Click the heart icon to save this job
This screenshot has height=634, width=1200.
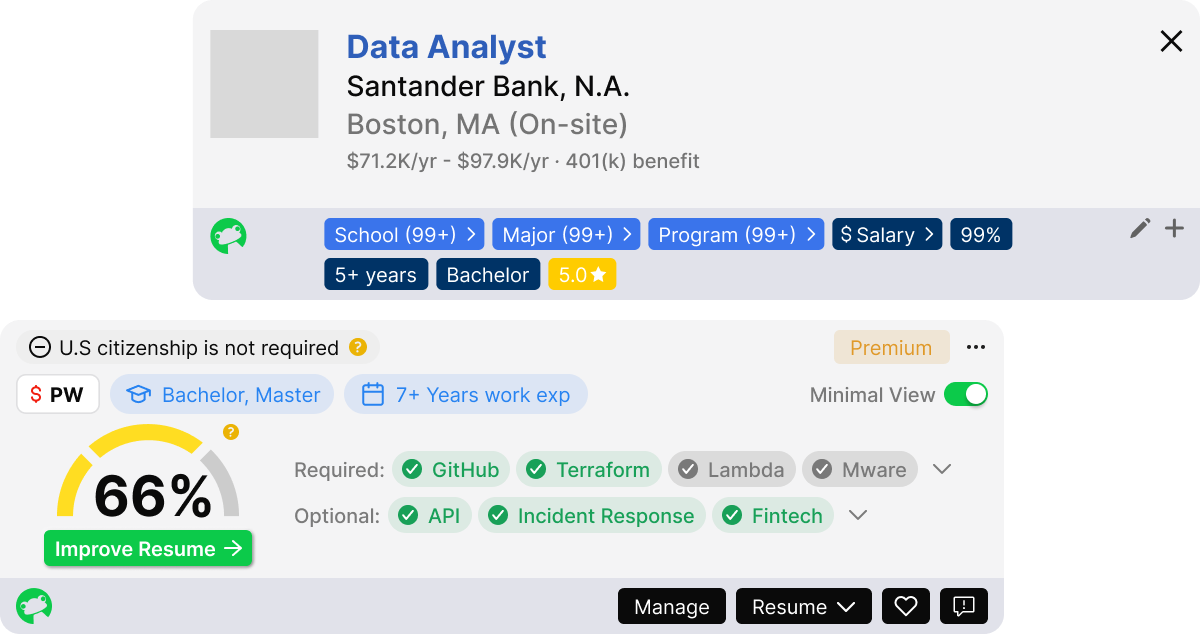coord(905,606)
